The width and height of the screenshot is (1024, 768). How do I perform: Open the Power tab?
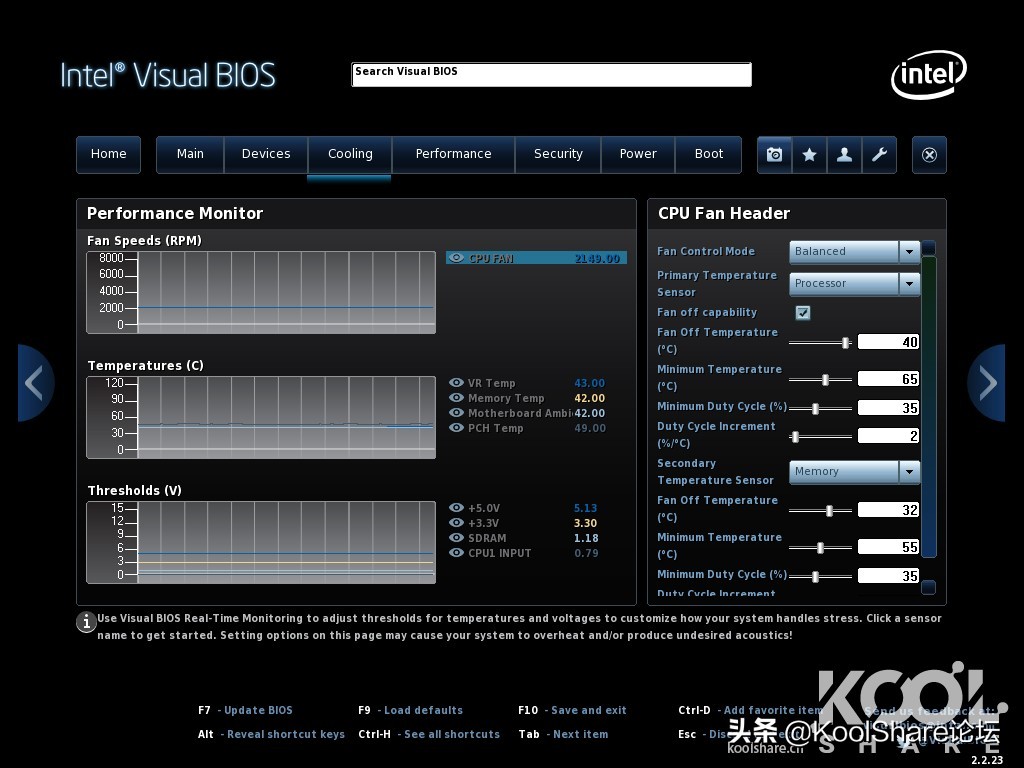[638, 155]
